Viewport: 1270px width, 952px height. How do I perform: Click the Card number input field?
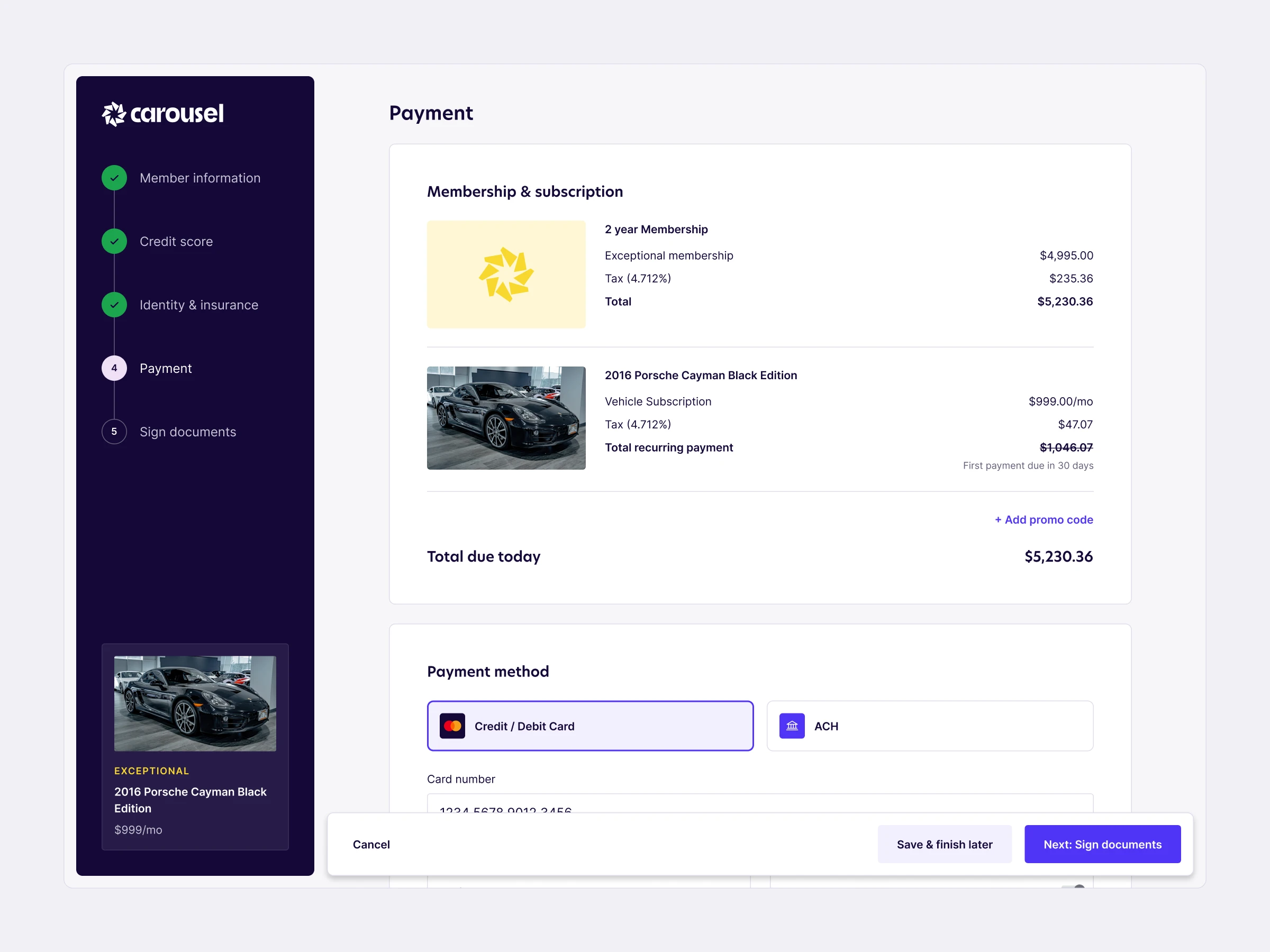759,804
